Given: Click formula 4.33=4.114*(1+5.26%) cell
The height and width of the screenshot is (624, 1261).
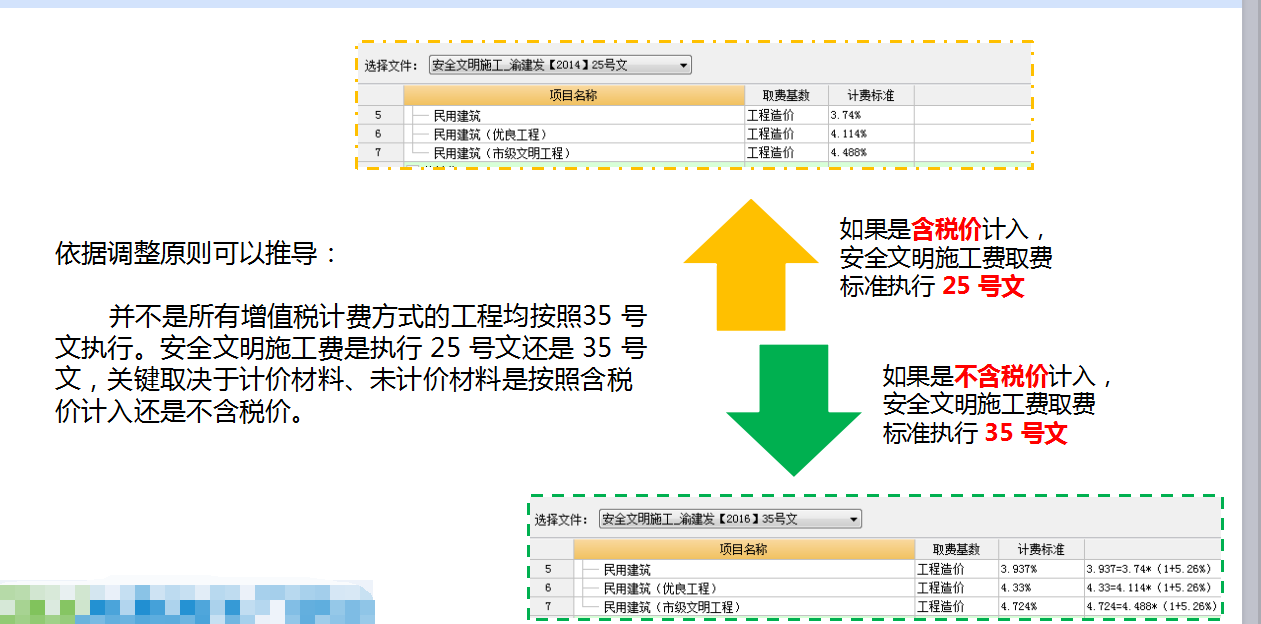Looking at the screenshot, I should tap(1150, 588).
